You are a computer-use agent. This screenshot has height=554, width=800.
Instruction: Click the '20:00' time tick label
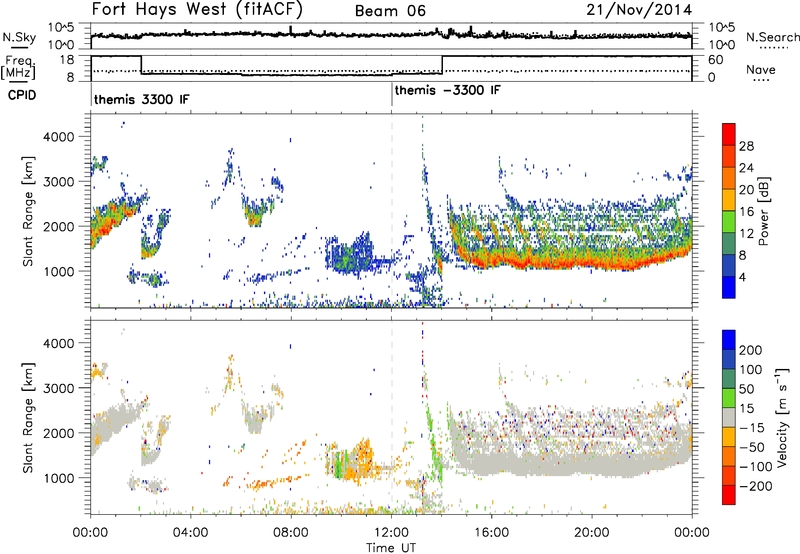pos(591,533)
